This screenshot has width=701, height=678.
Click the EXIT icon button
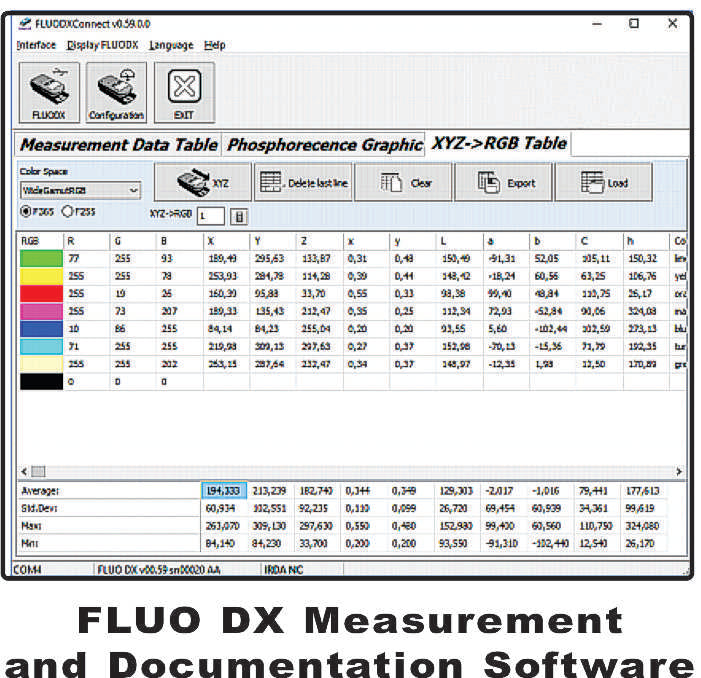point(183,94)
